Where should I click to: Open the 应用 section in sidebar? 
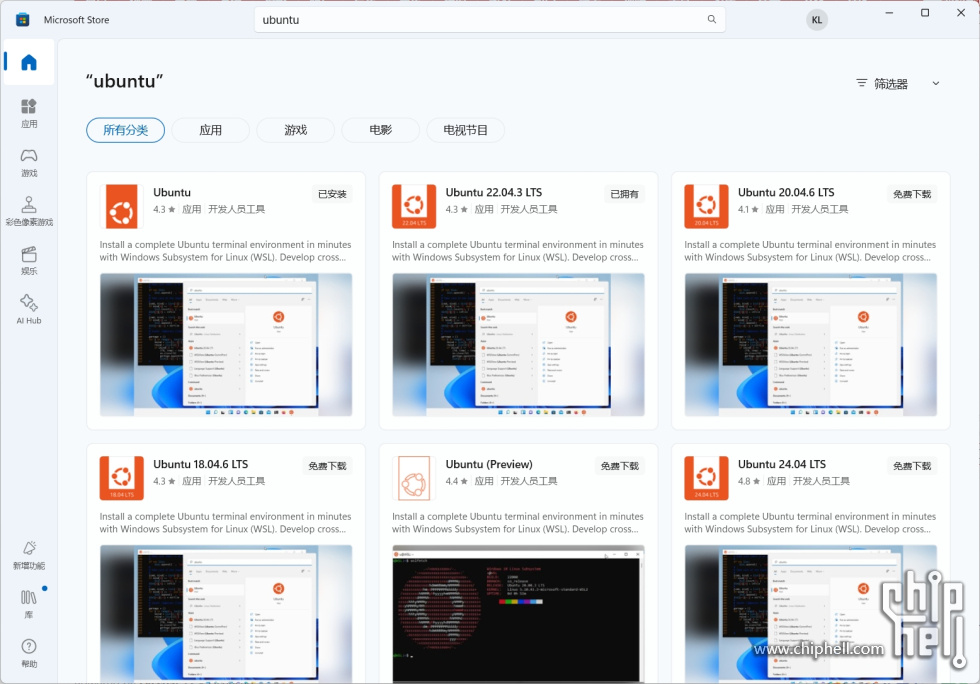29,113
